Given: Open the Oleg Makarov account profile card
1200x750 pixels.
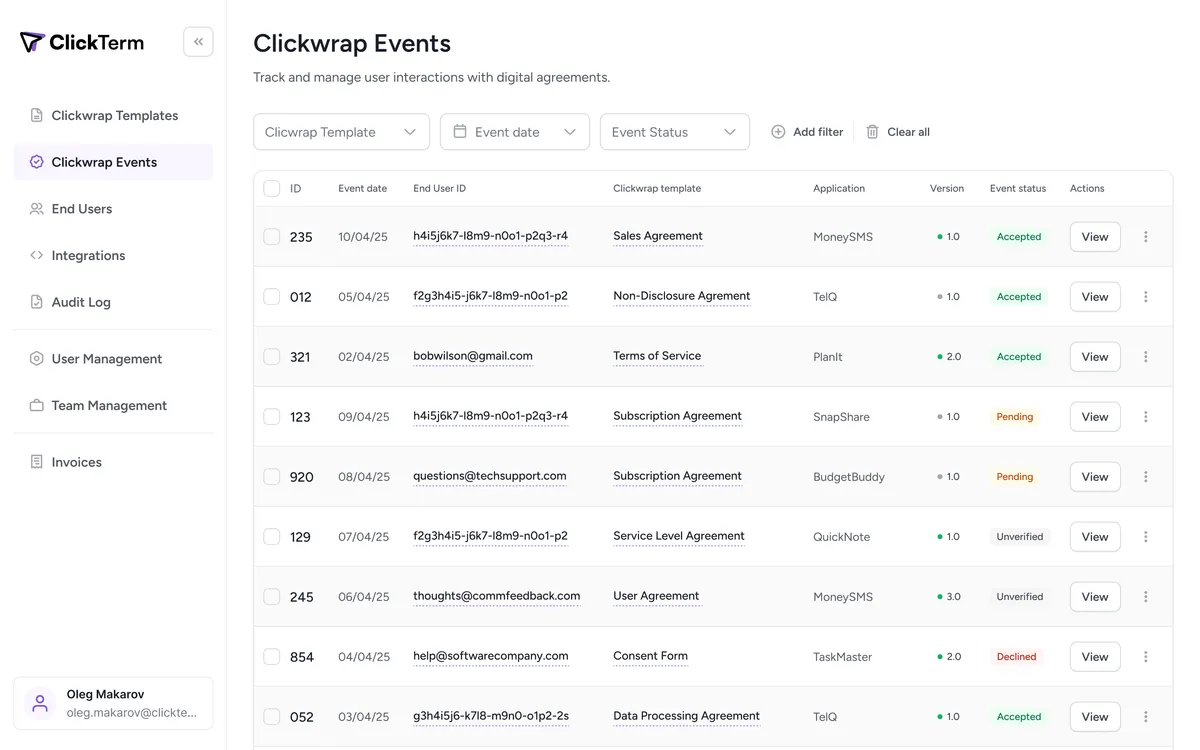Looking at the screenshot, I should [x=113, y=703].
